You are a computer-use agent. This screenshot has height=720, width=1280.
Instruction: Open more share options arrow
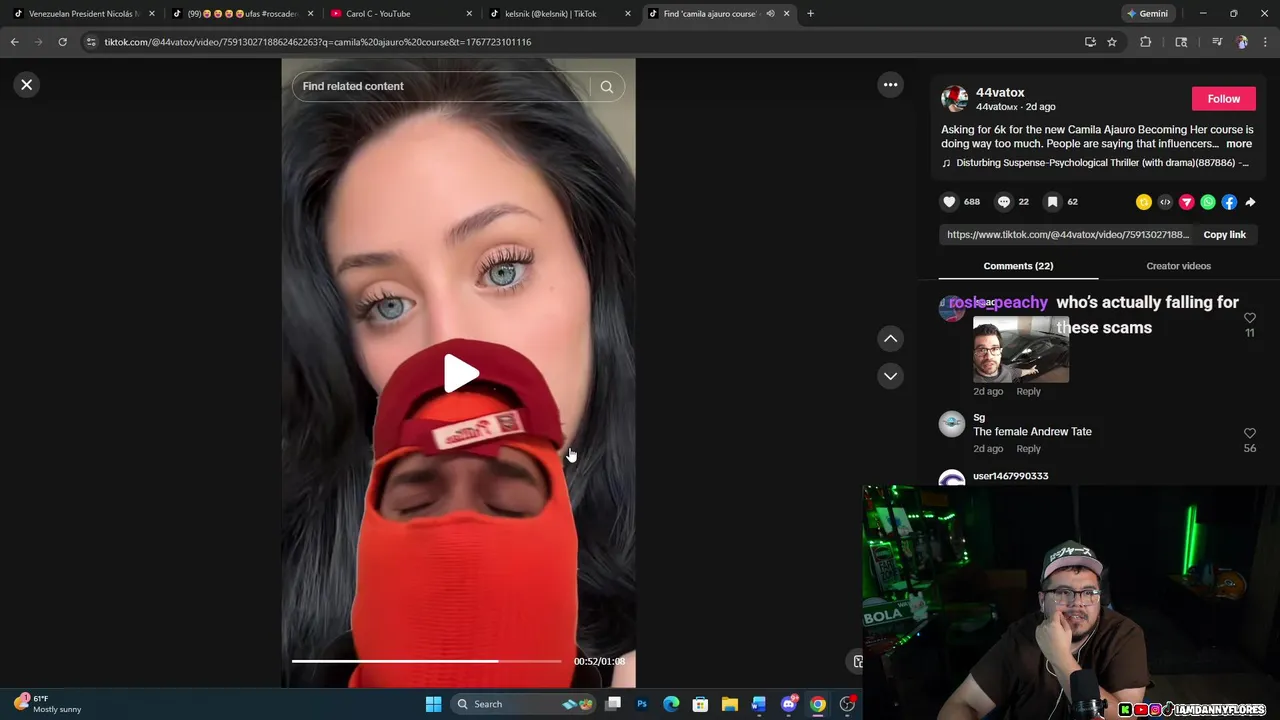(1250, 202)
